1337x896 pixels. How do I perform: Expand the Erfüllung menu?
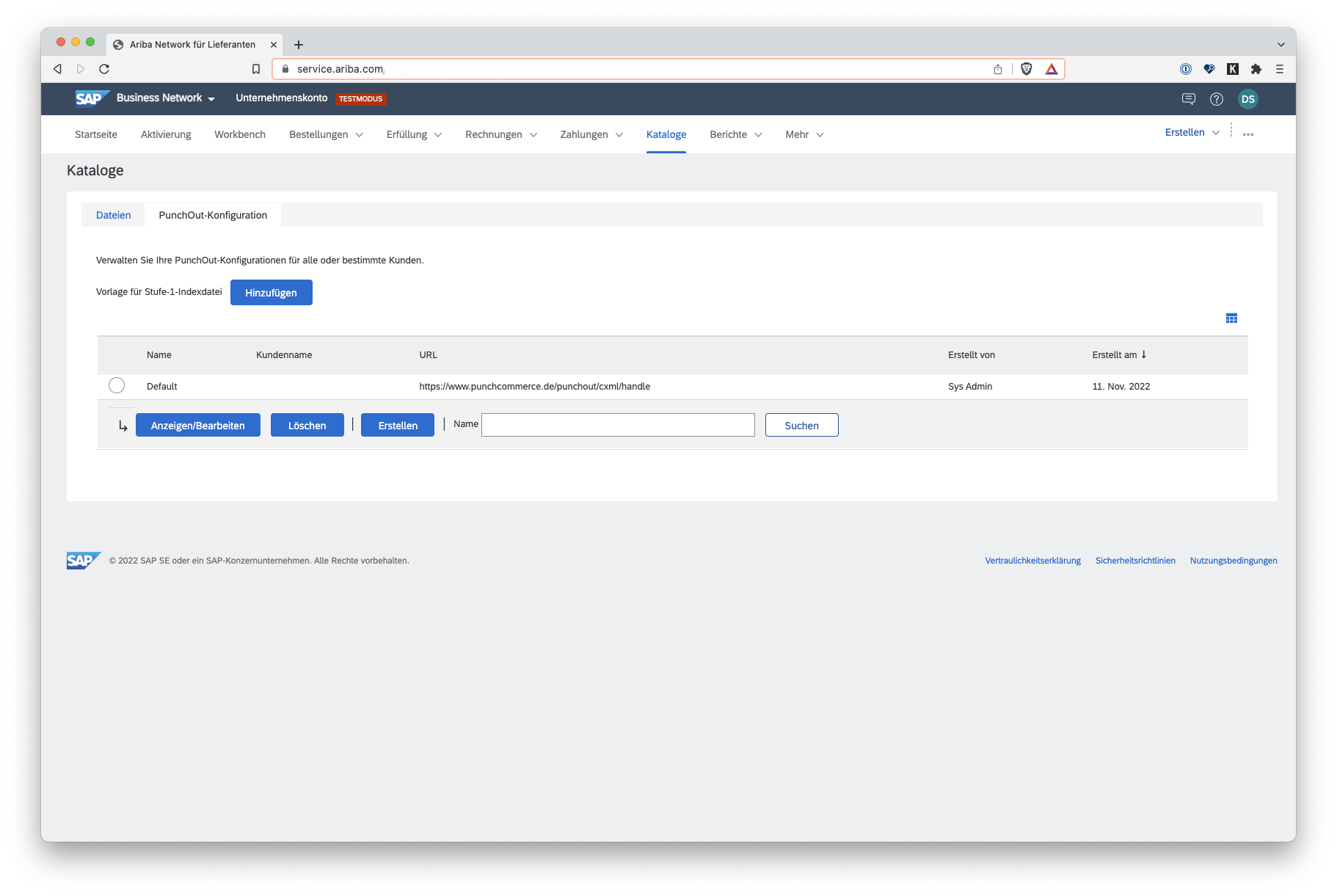click(x=414, y=134)
